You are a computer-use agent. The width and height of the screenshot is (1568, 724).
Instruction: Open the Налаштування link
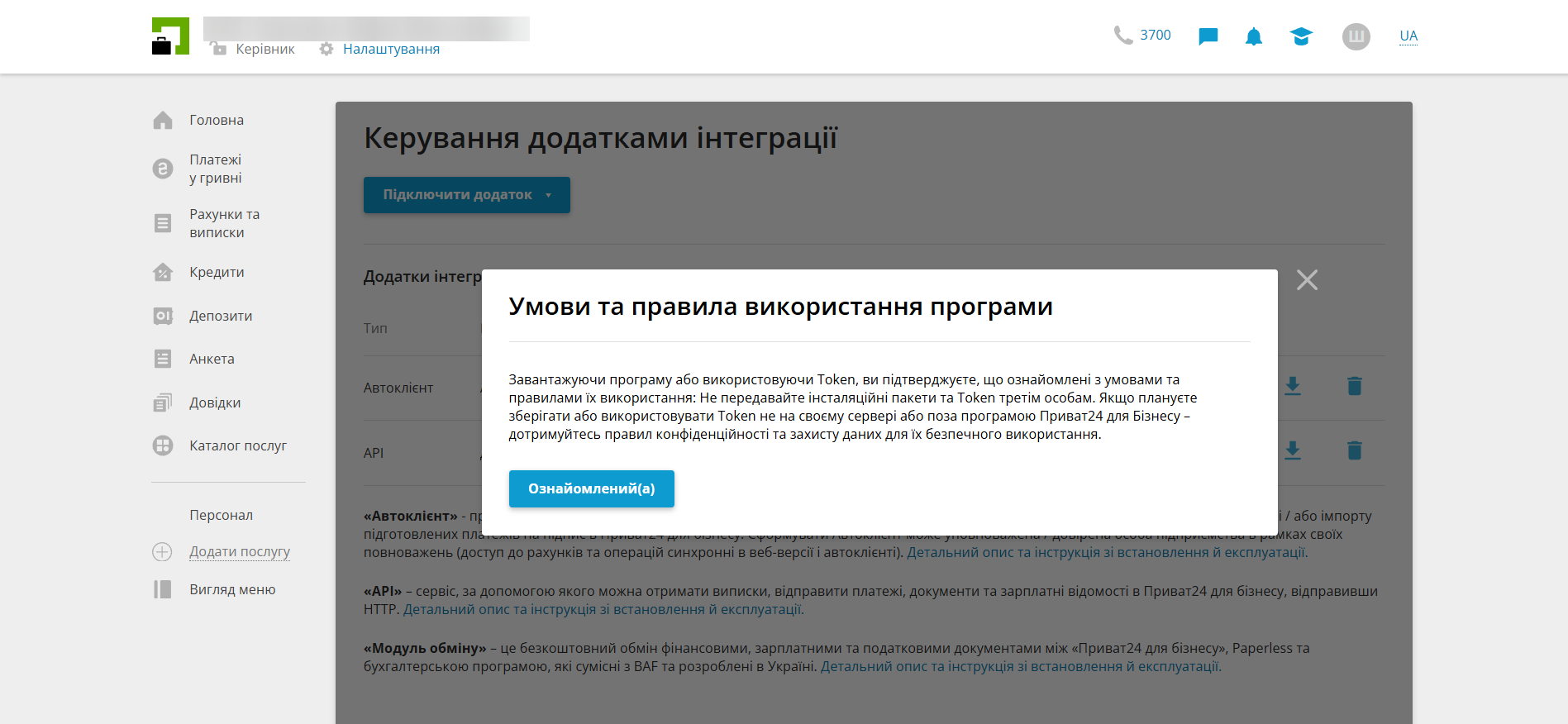pos(391,49)
